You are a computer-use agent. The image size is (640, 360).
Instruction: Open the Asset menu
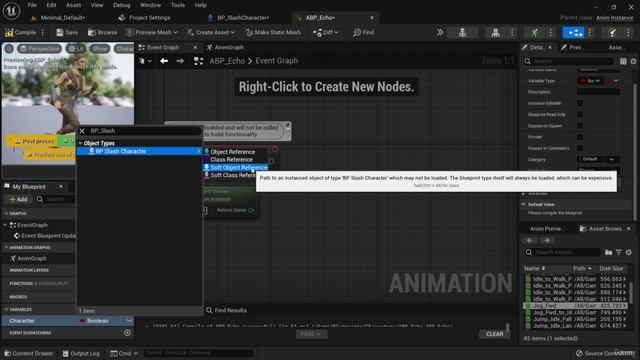(73, 5)
